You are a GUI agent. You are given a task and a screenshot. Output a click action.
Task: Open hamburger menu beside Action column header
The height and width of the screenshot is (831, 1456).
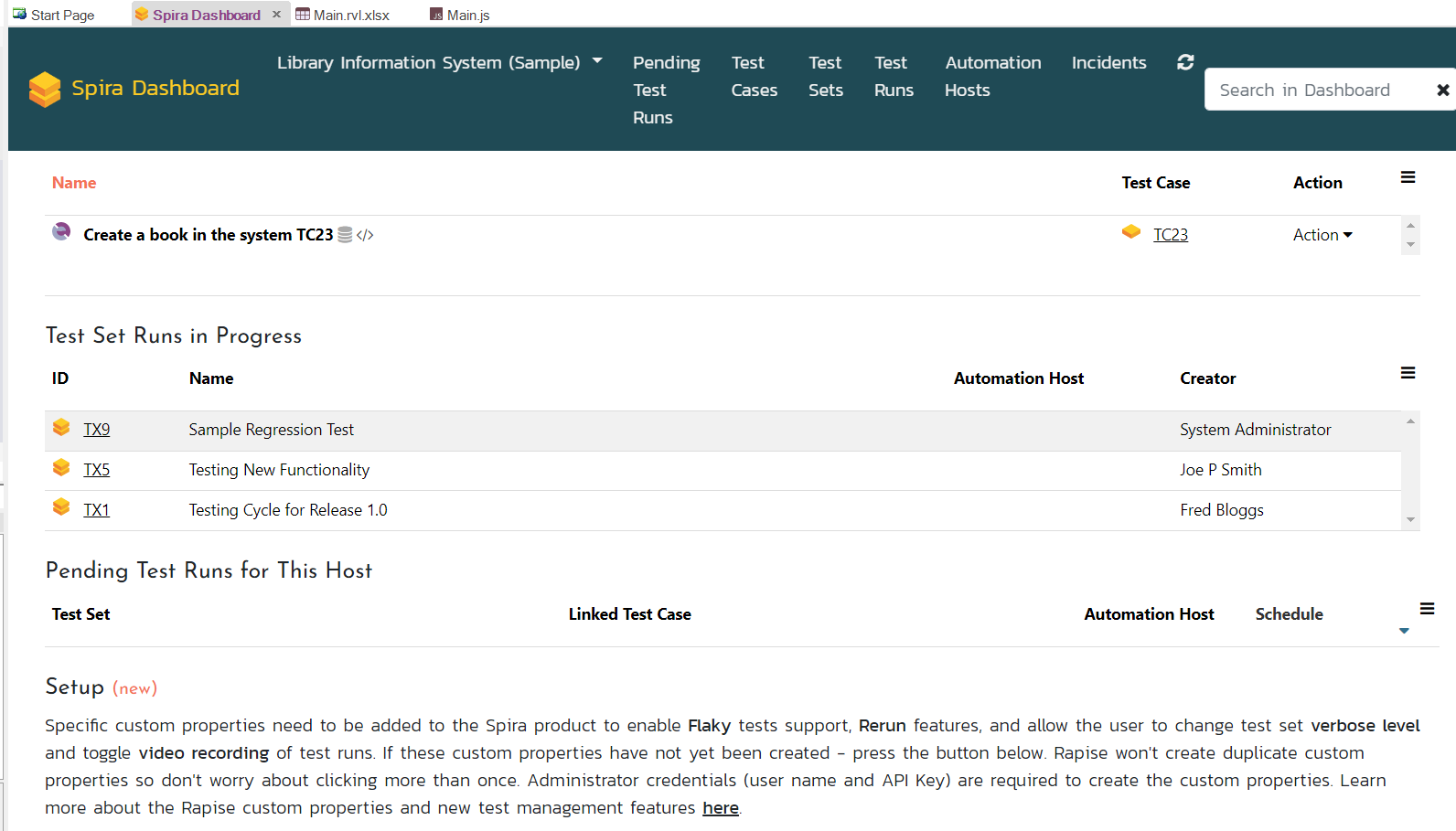(x=1408, y=177)
